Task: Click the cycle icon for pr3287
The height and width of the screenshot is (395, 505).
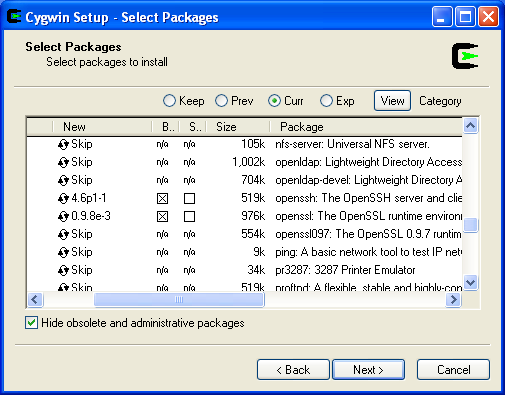Action: coord(63,271)
